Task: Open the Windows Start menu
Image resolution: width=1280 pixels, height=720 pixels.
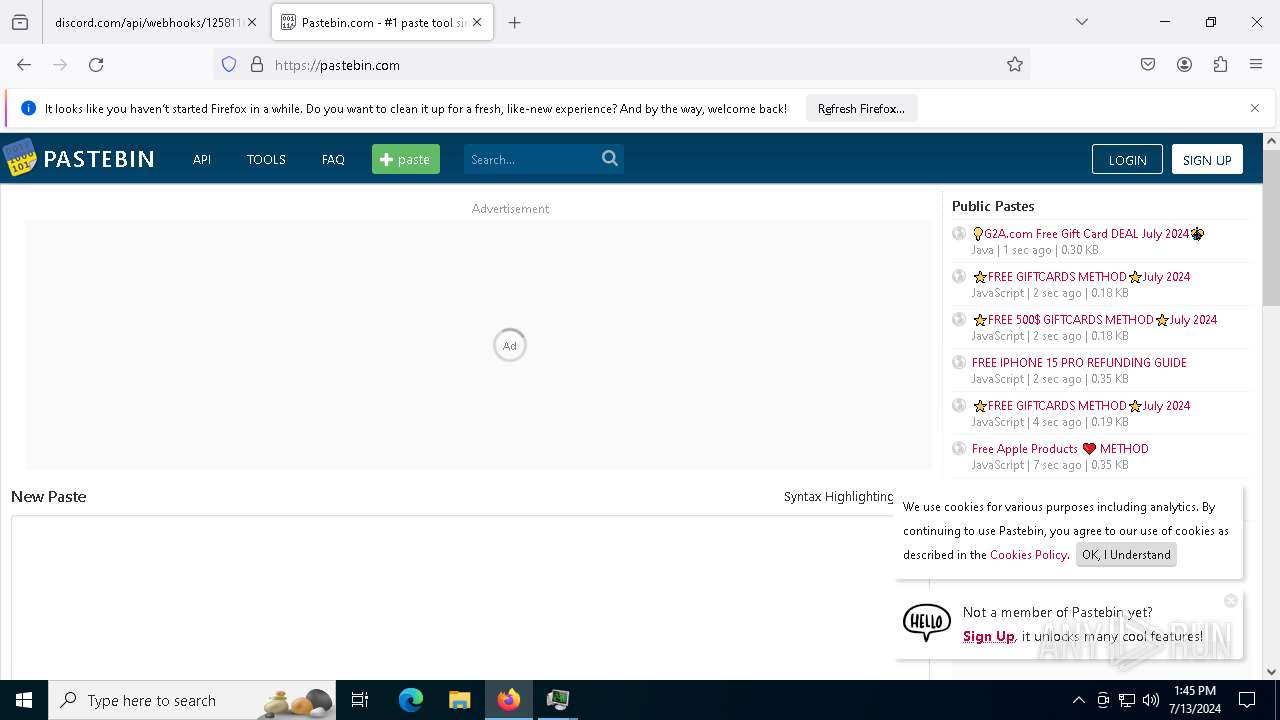Action: coord(24,700)
